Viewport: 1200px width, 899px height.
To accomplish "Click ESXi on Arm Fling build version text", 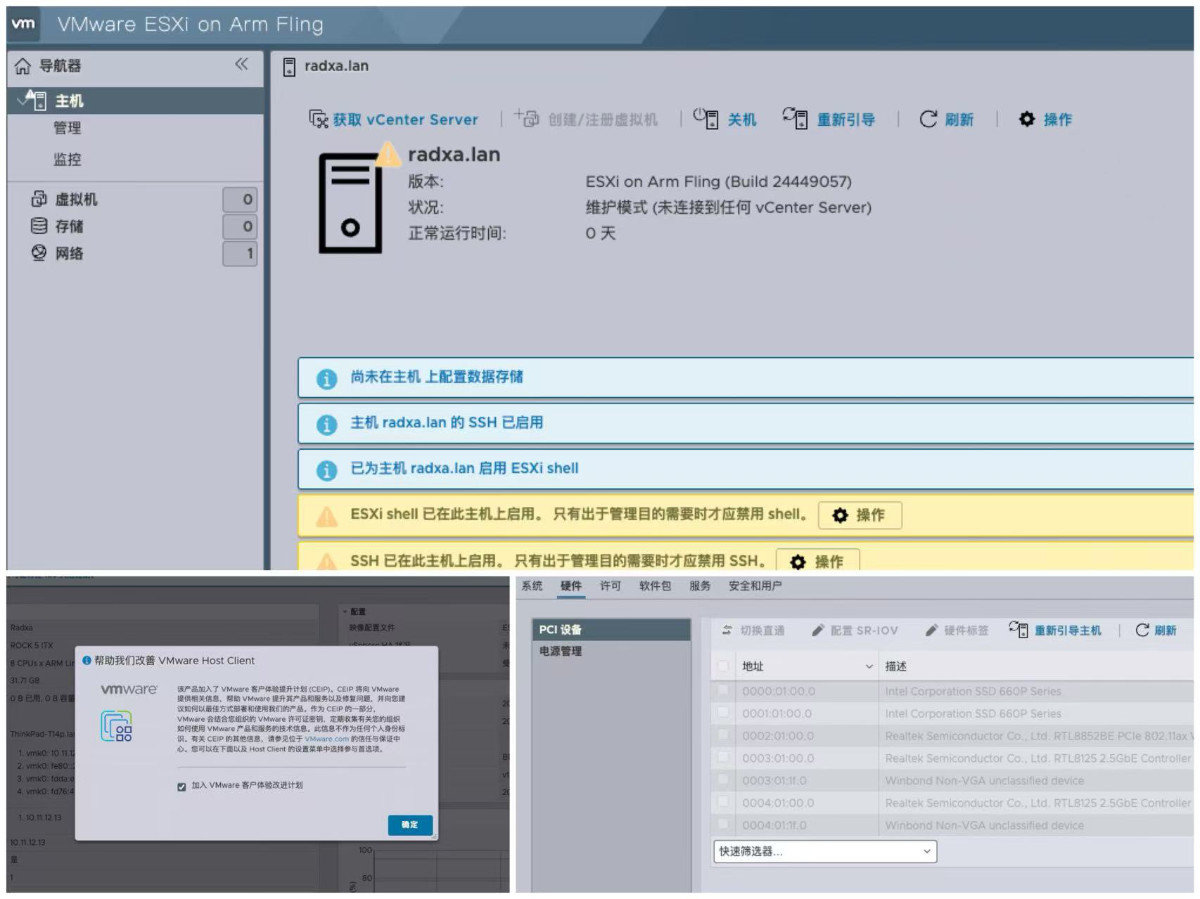I will (x=719, y=182).
